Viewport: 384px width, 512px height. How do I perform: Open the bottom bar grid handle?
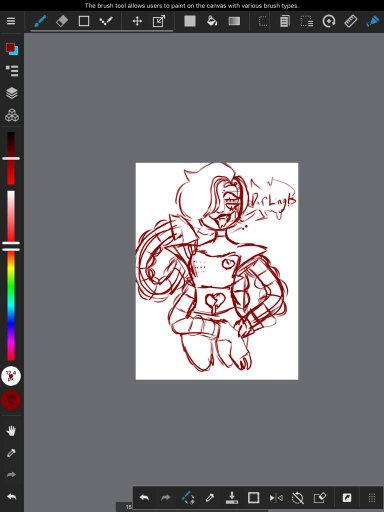[372, 498]
